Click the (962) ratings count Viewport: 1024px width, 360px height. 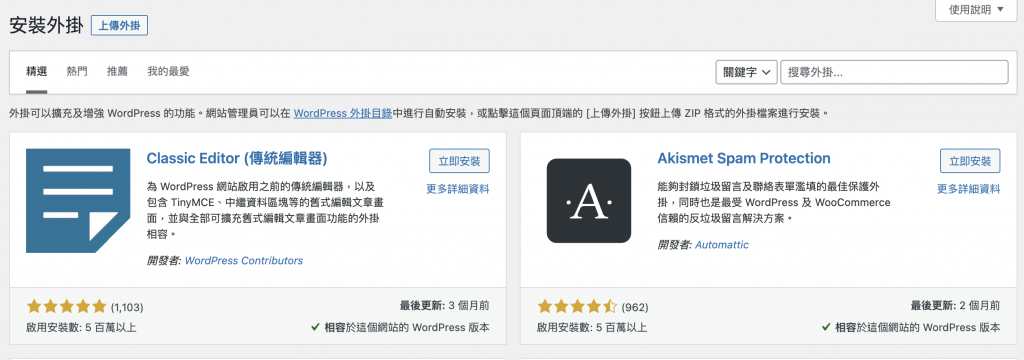coord(635,307)
